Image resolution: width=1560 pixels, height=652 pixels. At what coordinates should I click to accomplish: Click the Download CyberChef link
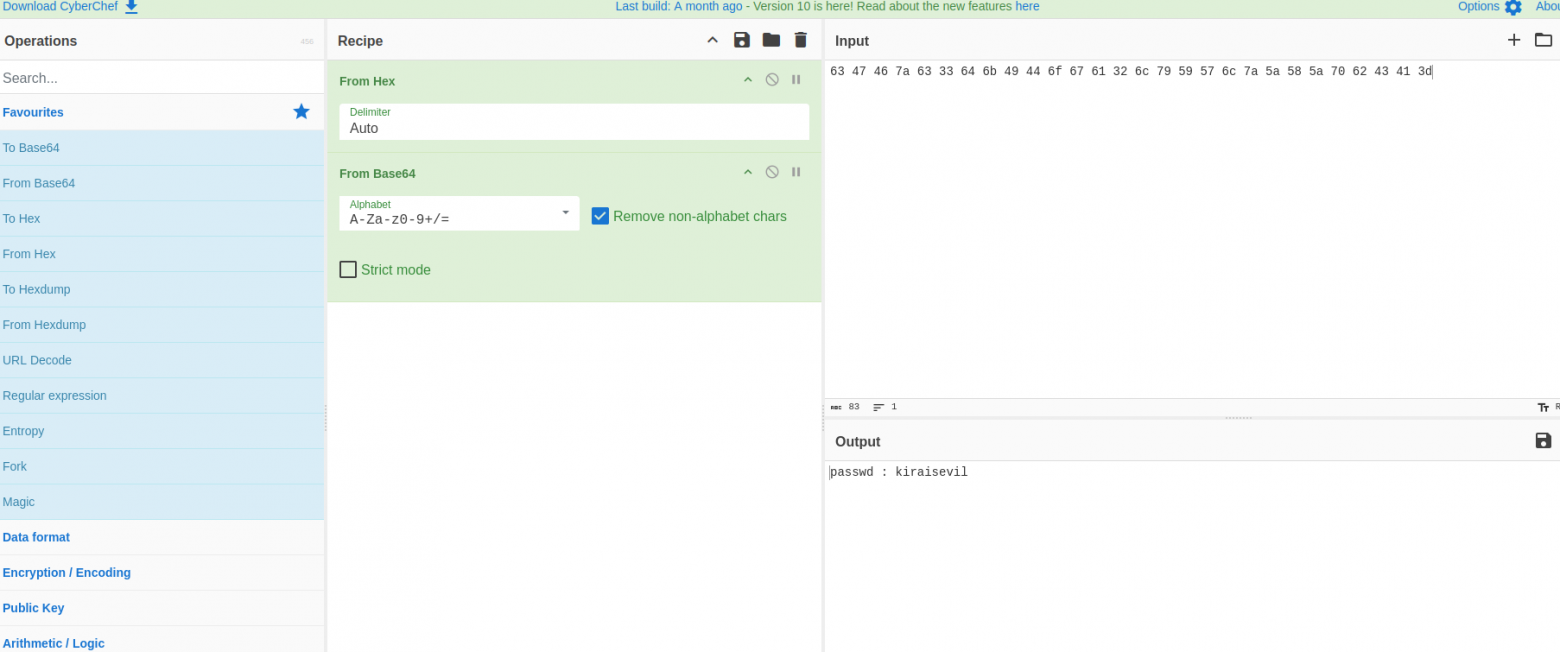[x=60, y=7]
